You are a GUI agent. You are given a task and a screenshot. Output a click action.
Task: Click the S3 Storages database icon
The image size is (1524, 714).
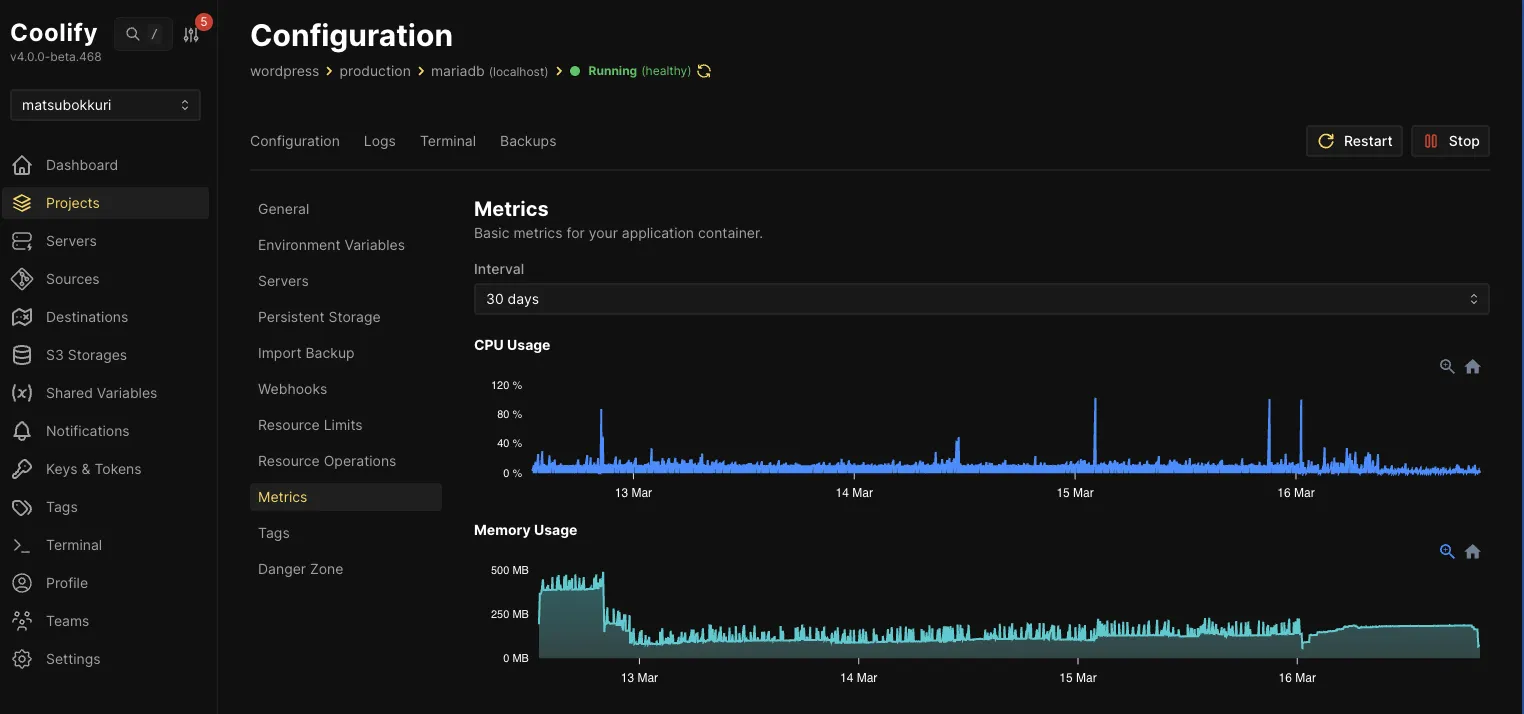[x=22, y=355]
